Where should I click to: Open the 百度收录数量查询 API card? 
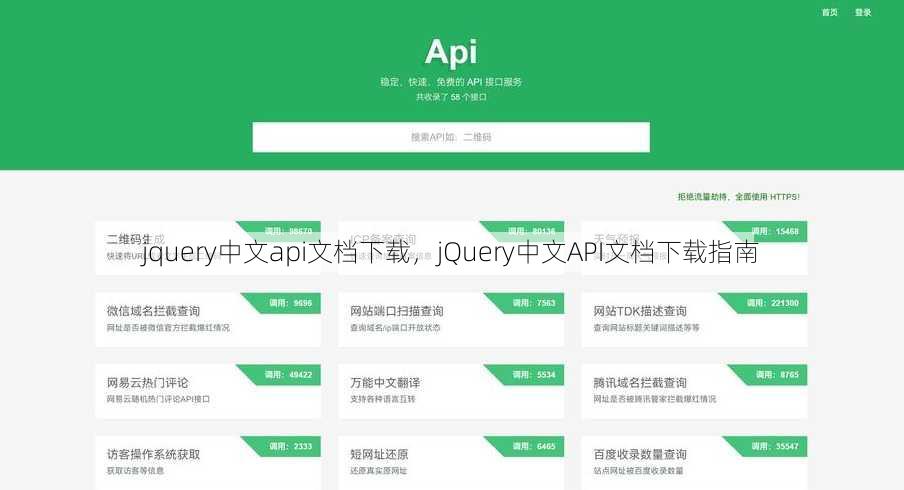[x=694, y=463]
